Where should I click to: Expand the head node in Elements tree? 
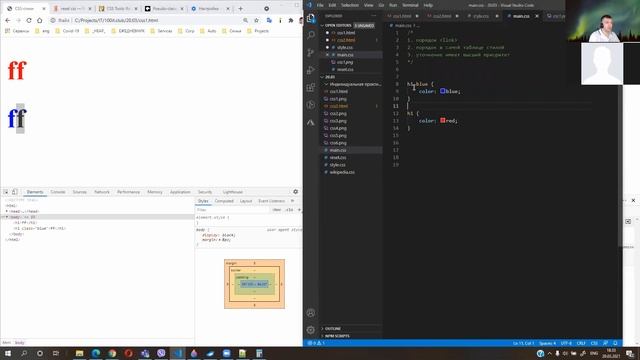point(7,211)
